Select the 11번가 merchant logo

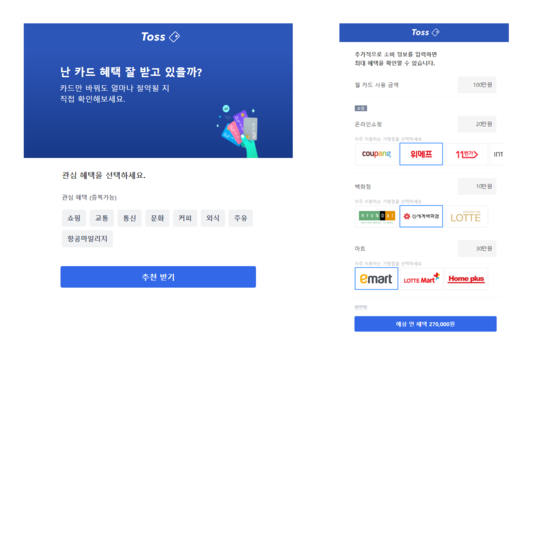[x=466, y=154]
